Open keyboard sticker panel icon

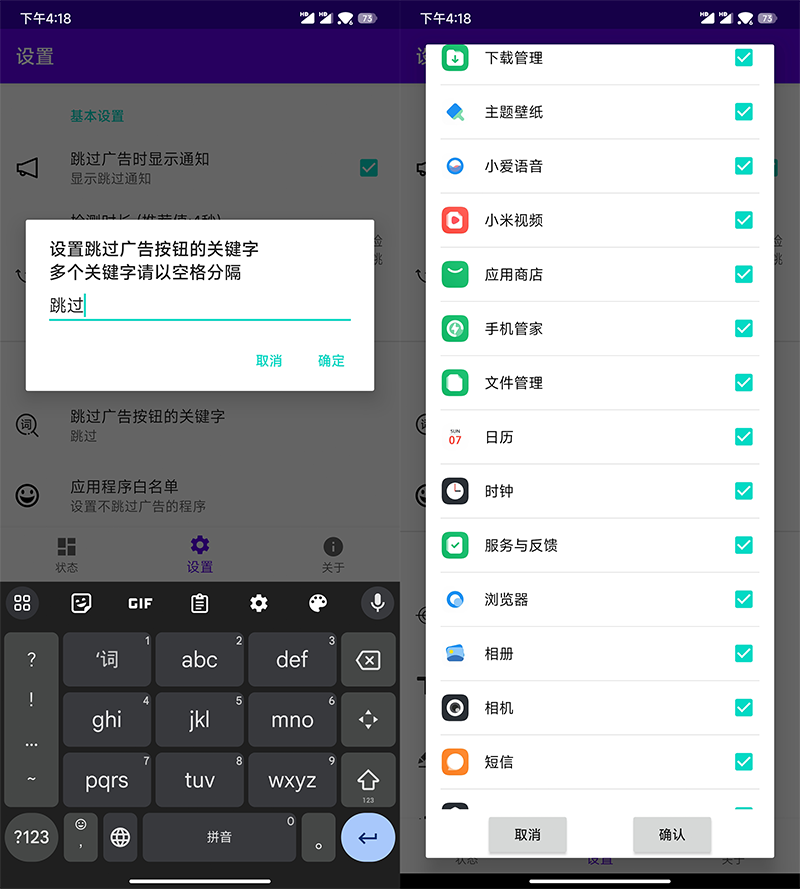pos(81,603)
